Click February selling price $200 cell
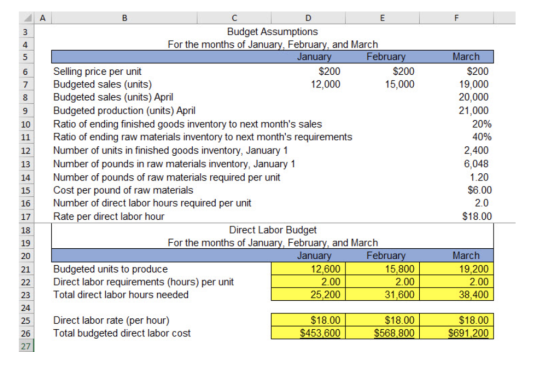This screenshot has height=375, width=560. [x=404, y=71]
